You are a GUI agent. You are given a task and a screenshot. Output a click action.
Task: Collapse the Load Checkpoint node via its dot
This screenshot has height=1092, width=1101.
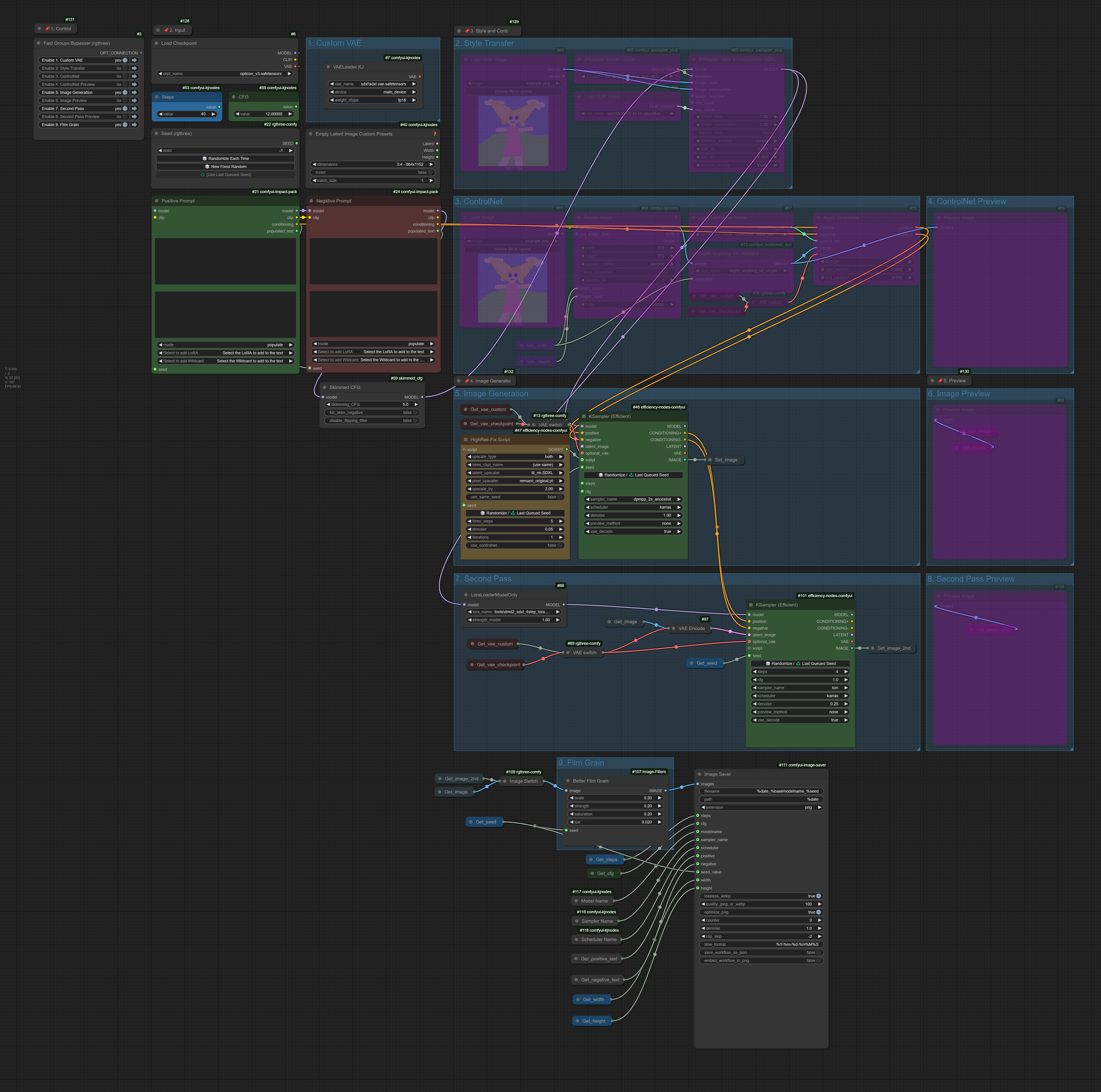157,43
